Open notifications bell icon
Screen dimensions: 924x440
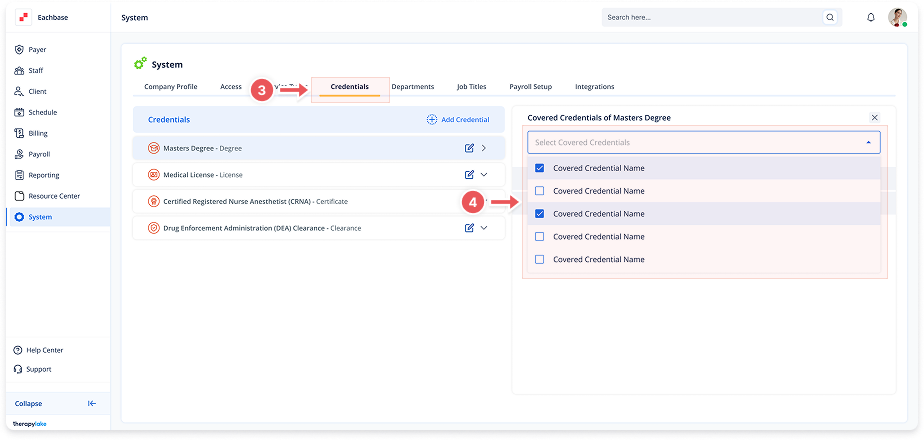[870, 17]
